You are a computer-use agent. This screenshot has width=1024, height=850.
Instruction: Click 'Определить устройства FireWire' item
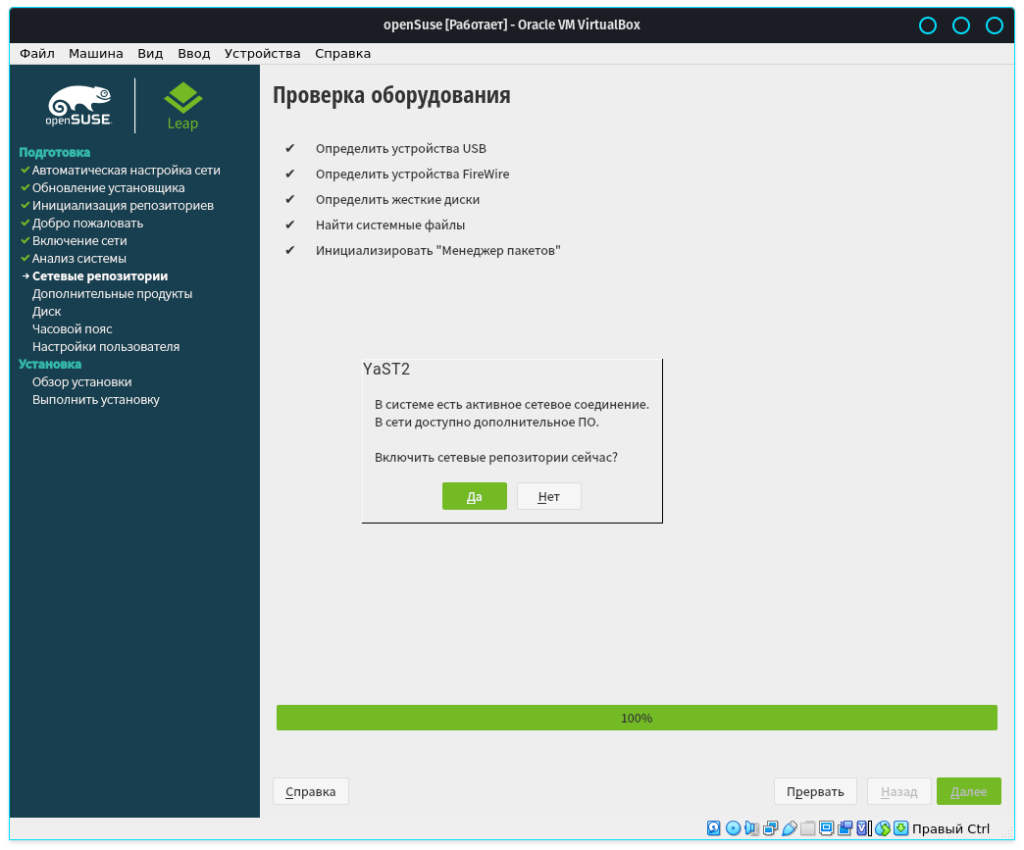click(x=413, y=174)
